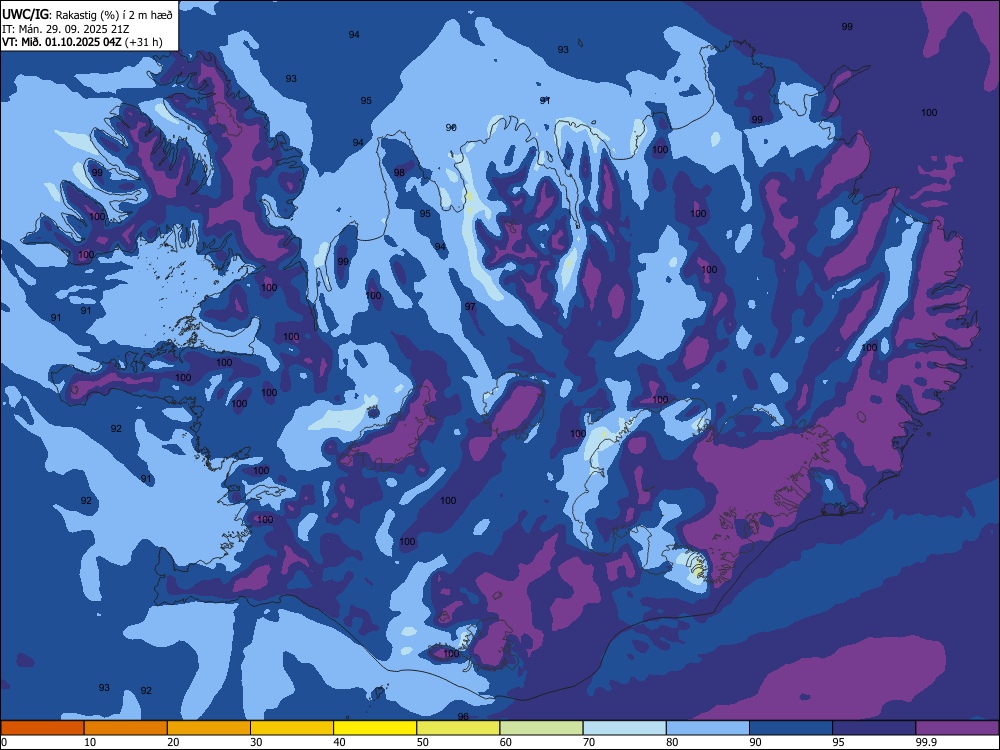The width and height of the screenshot is (1000, 750).
Task: Click the legend tick label '20'
Action: point(173,742)
